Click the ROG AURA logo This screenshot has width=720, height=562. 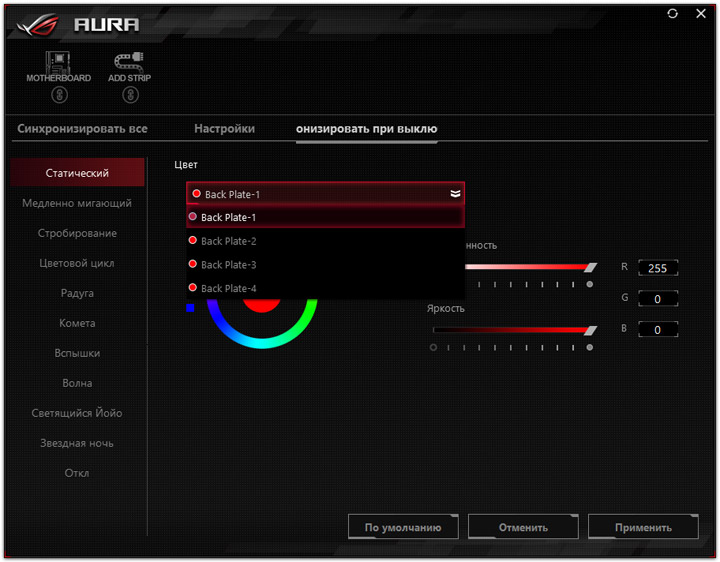click(78, 24)
